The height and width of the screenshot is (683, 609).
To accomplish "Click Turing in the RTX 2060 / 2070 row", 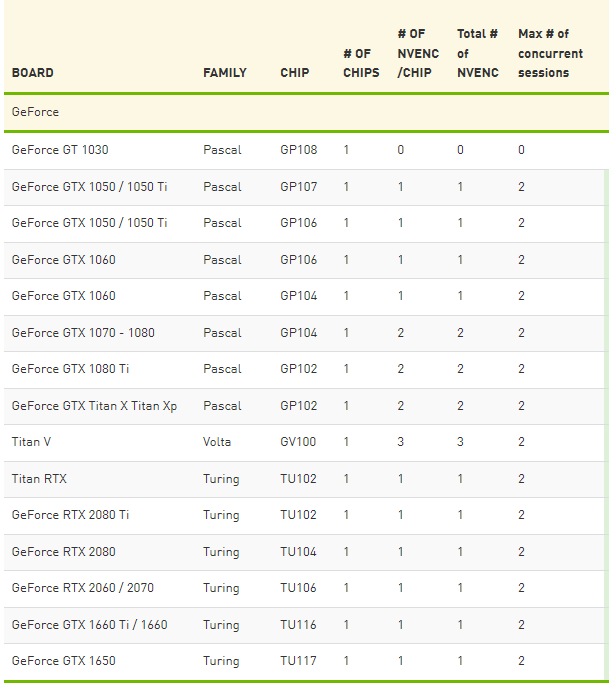I will (x=221, y=588).
